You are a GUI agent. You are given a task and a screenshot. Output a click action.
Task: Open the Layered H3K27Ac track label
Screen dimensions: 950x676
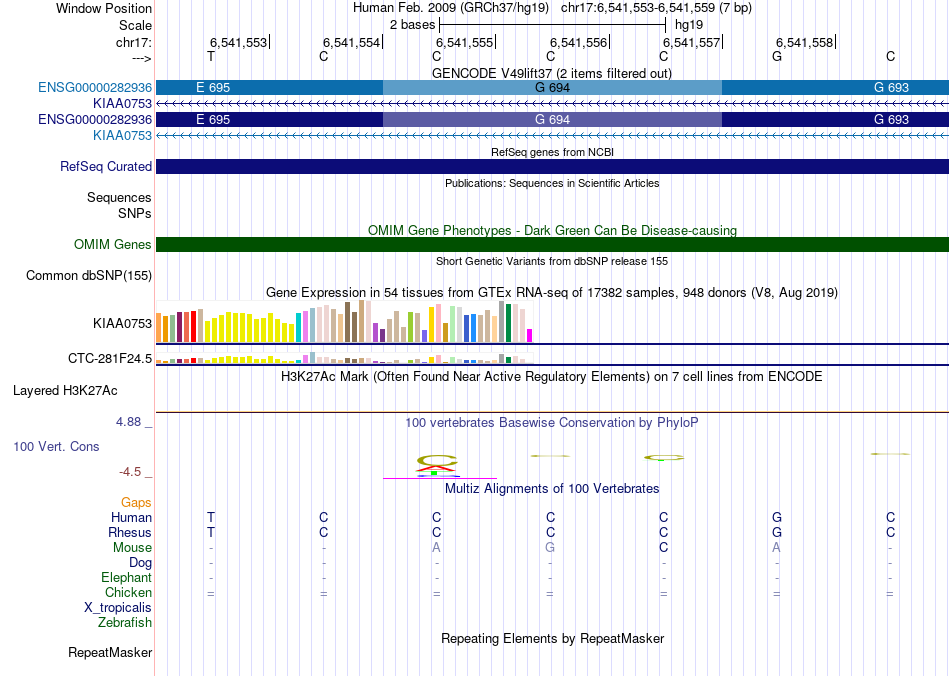coord(65,391)
